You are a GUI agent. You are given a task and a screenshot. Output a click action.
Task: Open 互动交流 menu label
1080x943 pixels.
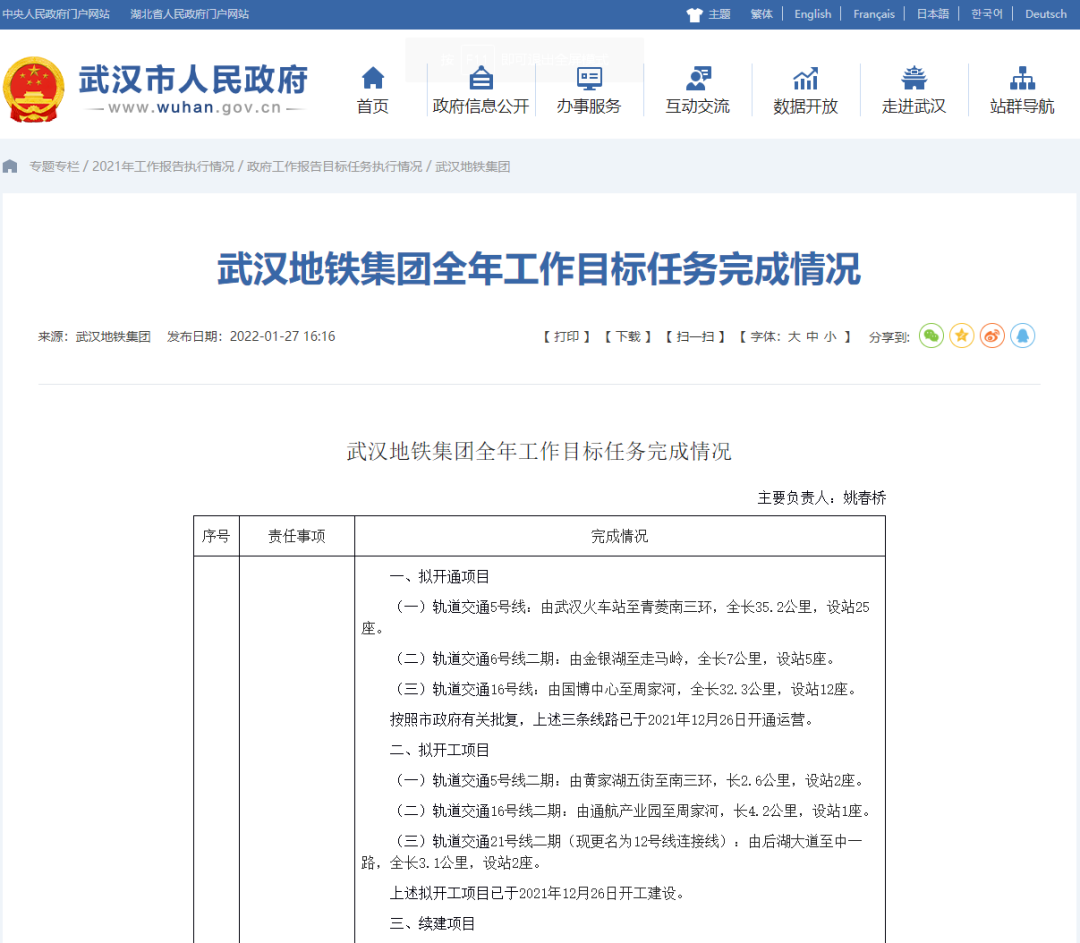[698, 106]
